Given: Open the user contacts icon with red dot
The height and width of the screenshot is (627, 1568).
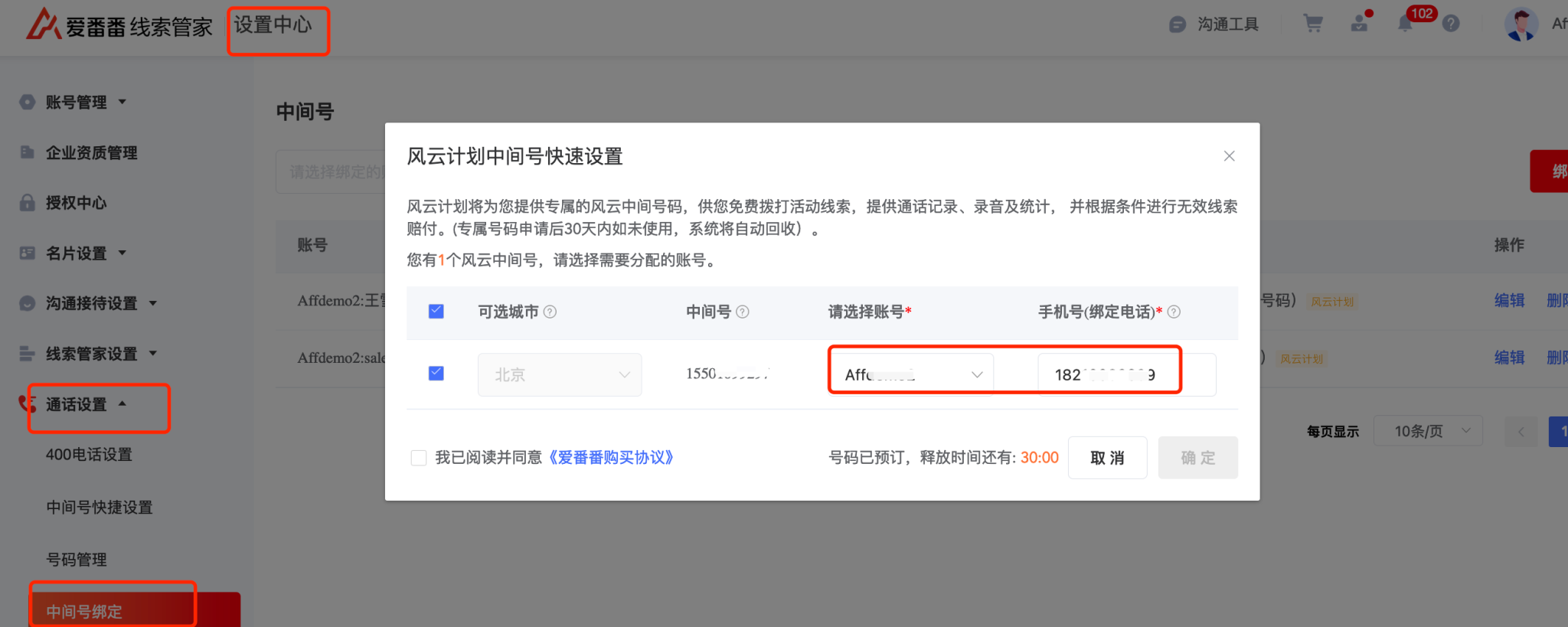Looking at the screenshot, I should coord(1360,24).
